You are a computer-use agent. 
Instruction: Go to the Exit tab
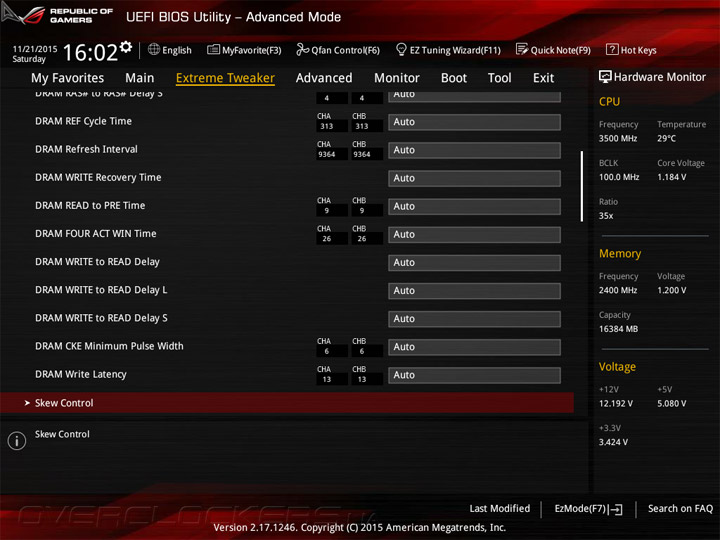(x=544, y=78)
